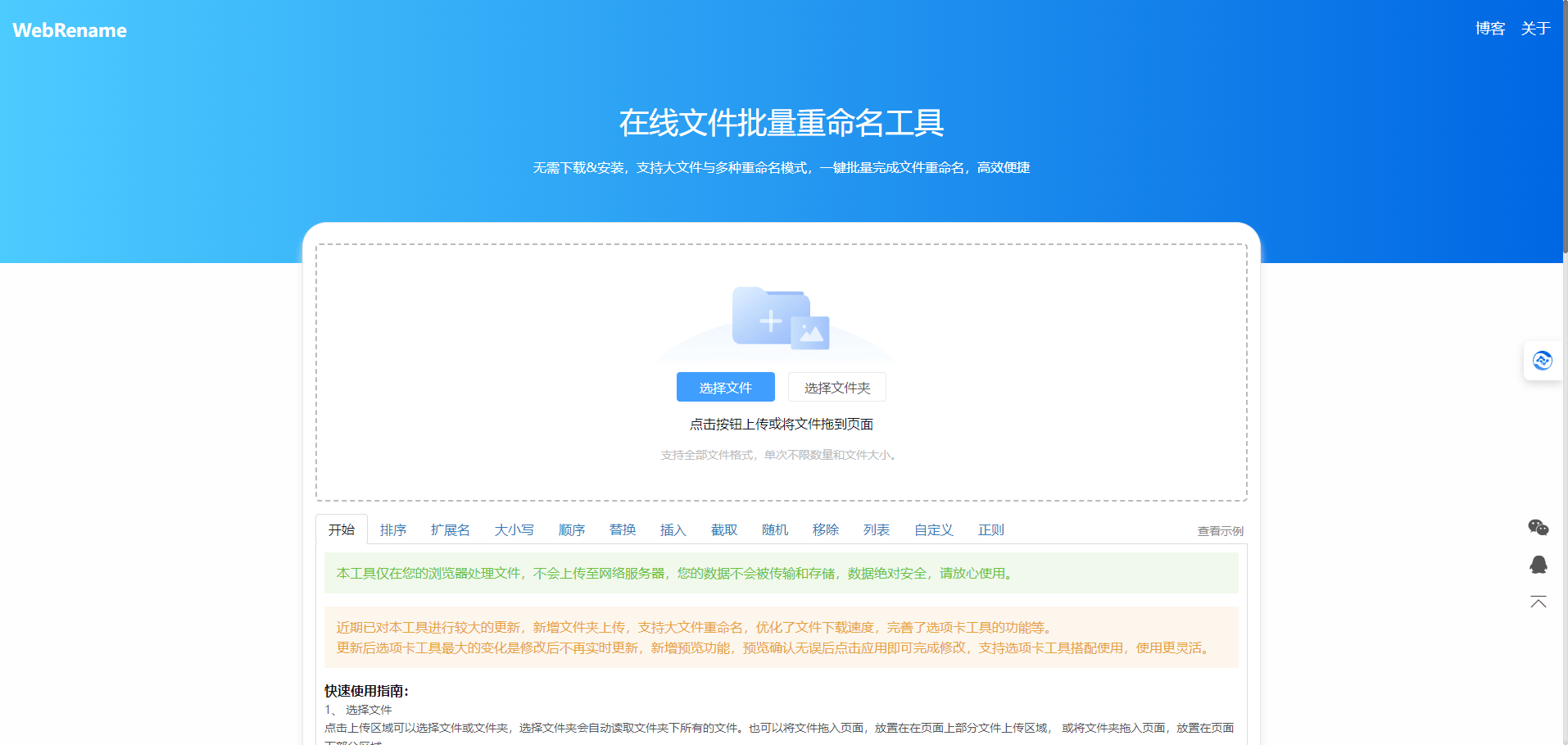Click the WebRename logo text
The height and width of the screenshot is (745, 1568).
pos(69,30)
